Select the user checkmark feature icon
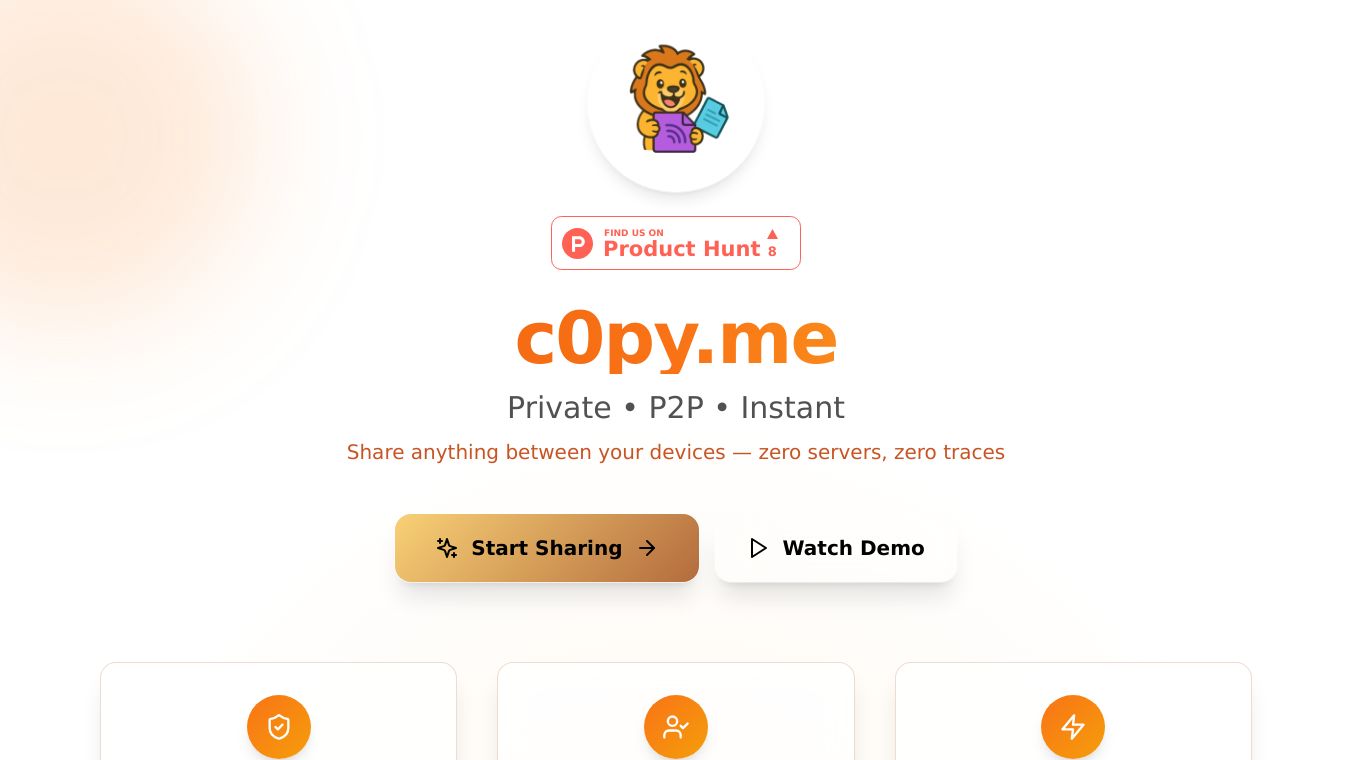The height and width of the screenshot is (760, 1352). [x=676, y=727]
